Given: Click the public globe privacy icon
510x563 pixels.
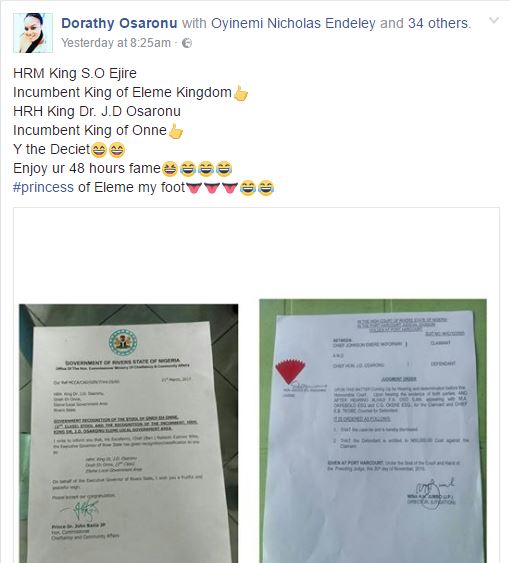Looking at the screenshot, I should point(187,43).
